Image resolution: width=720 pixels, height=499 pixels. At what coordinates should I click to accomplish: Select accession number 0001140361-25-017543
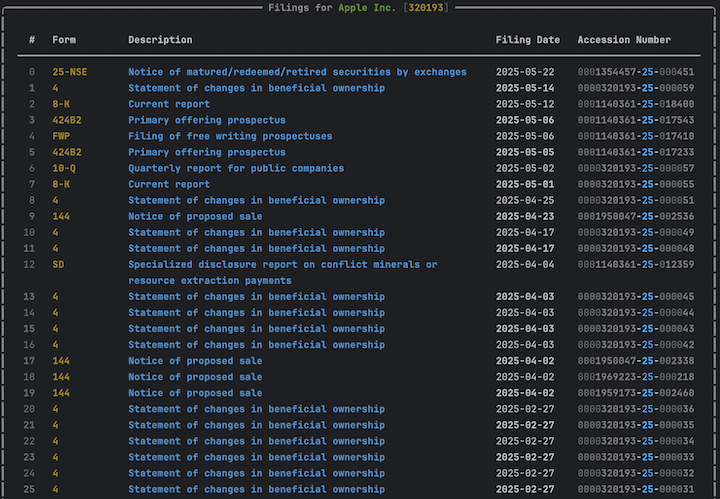pyautogui.click(x=636, y=120)
